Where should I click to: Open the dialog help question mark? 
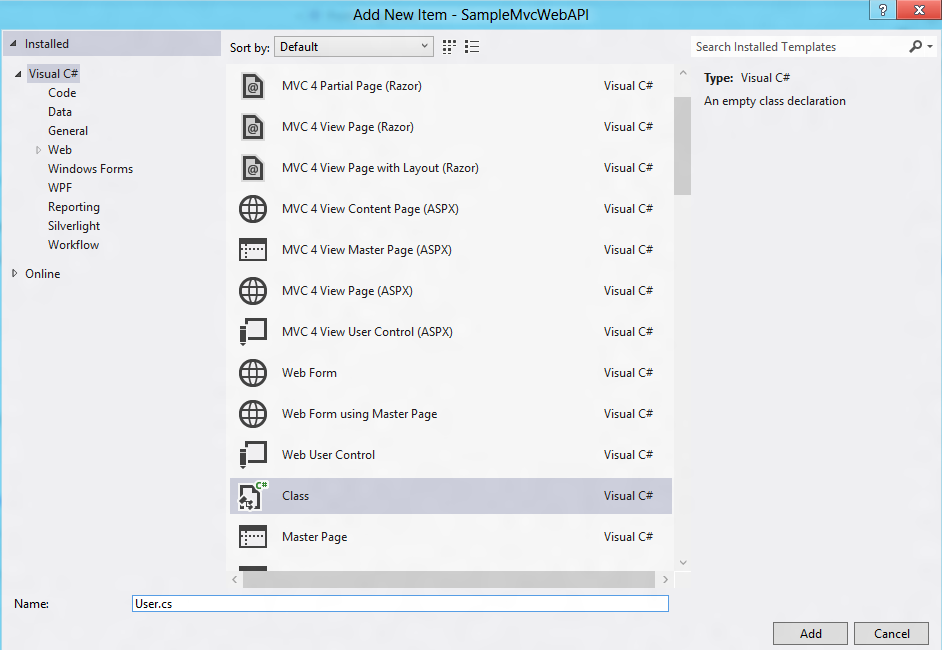[883, 10]
